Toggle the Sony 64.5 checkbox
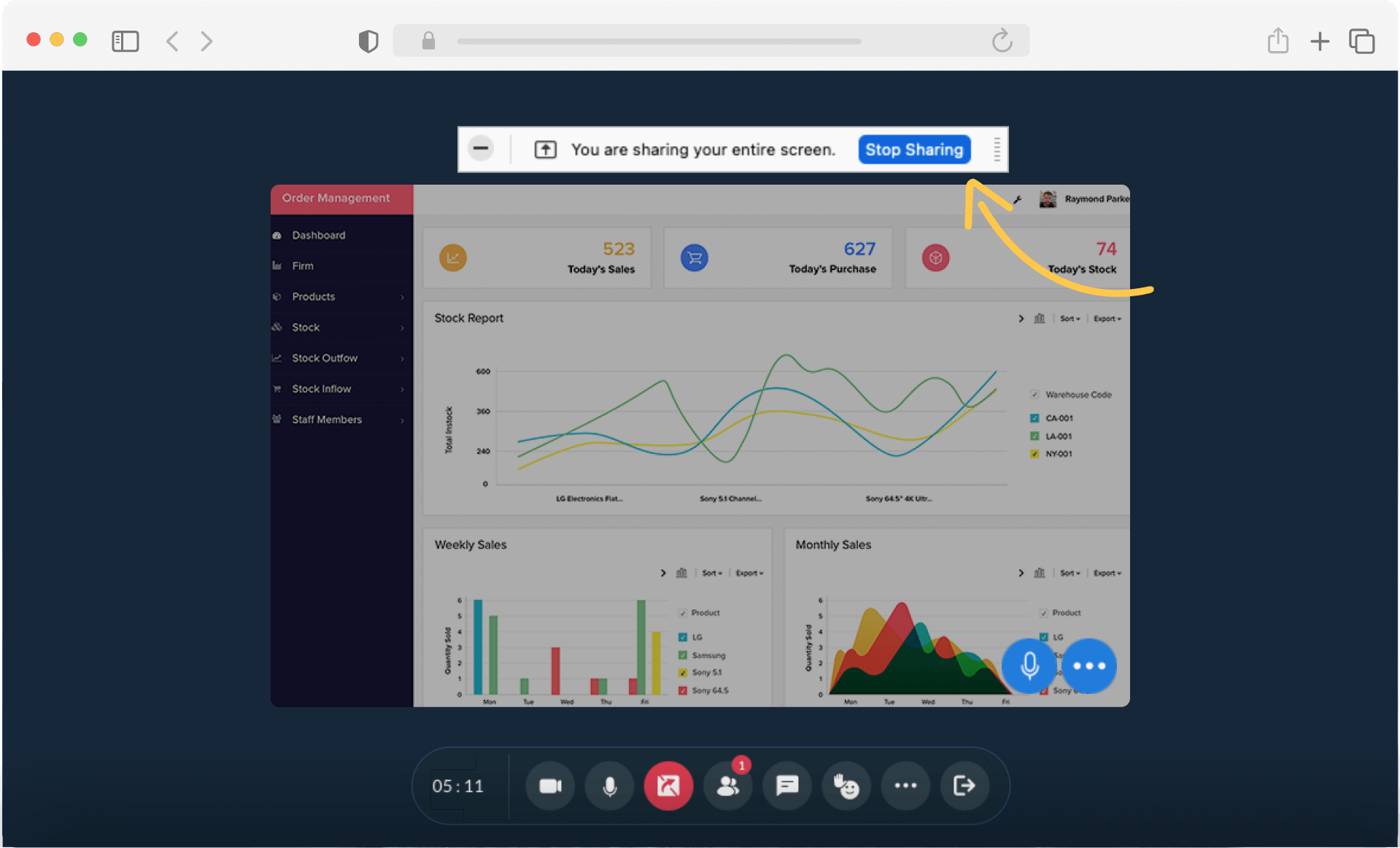The height and width of the screenshot is (848, 1400). click(x=683, y=690)
